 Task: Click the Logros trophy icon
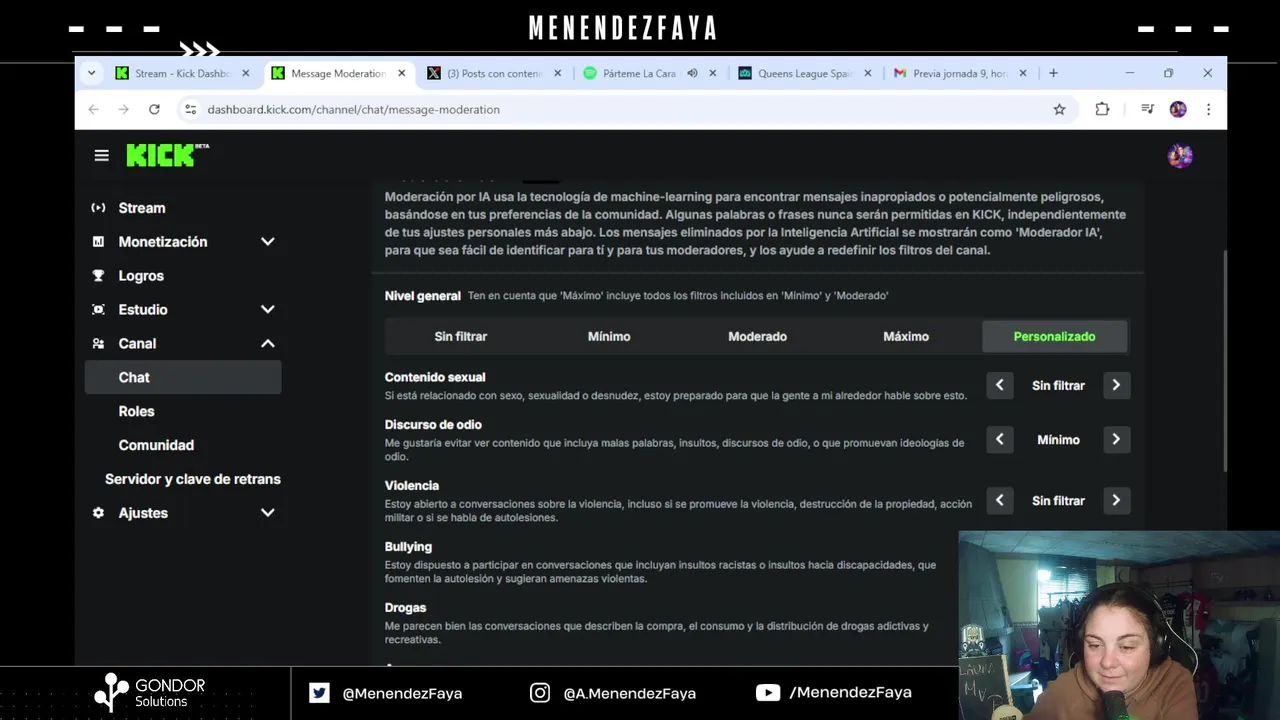(98, 276)
